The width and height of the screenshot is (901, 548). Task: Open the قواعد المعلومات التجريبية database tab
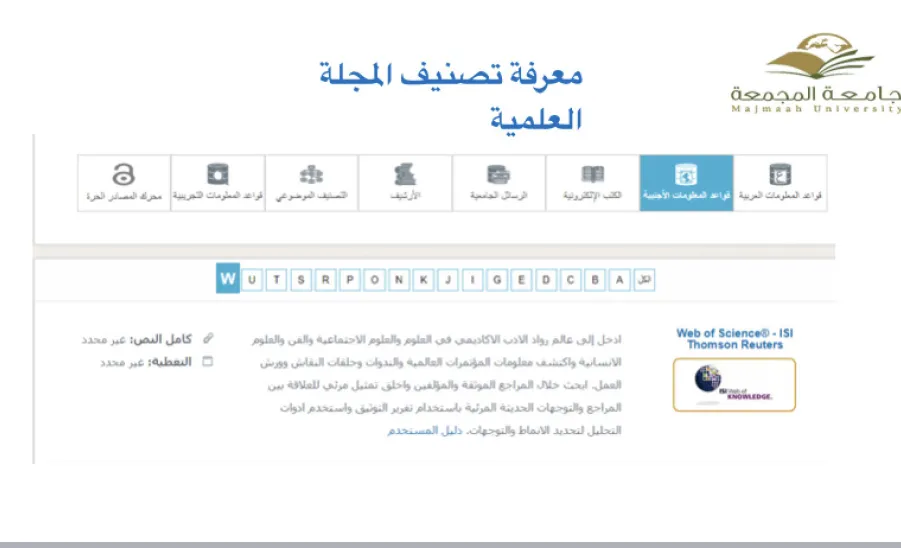[218, 183]
